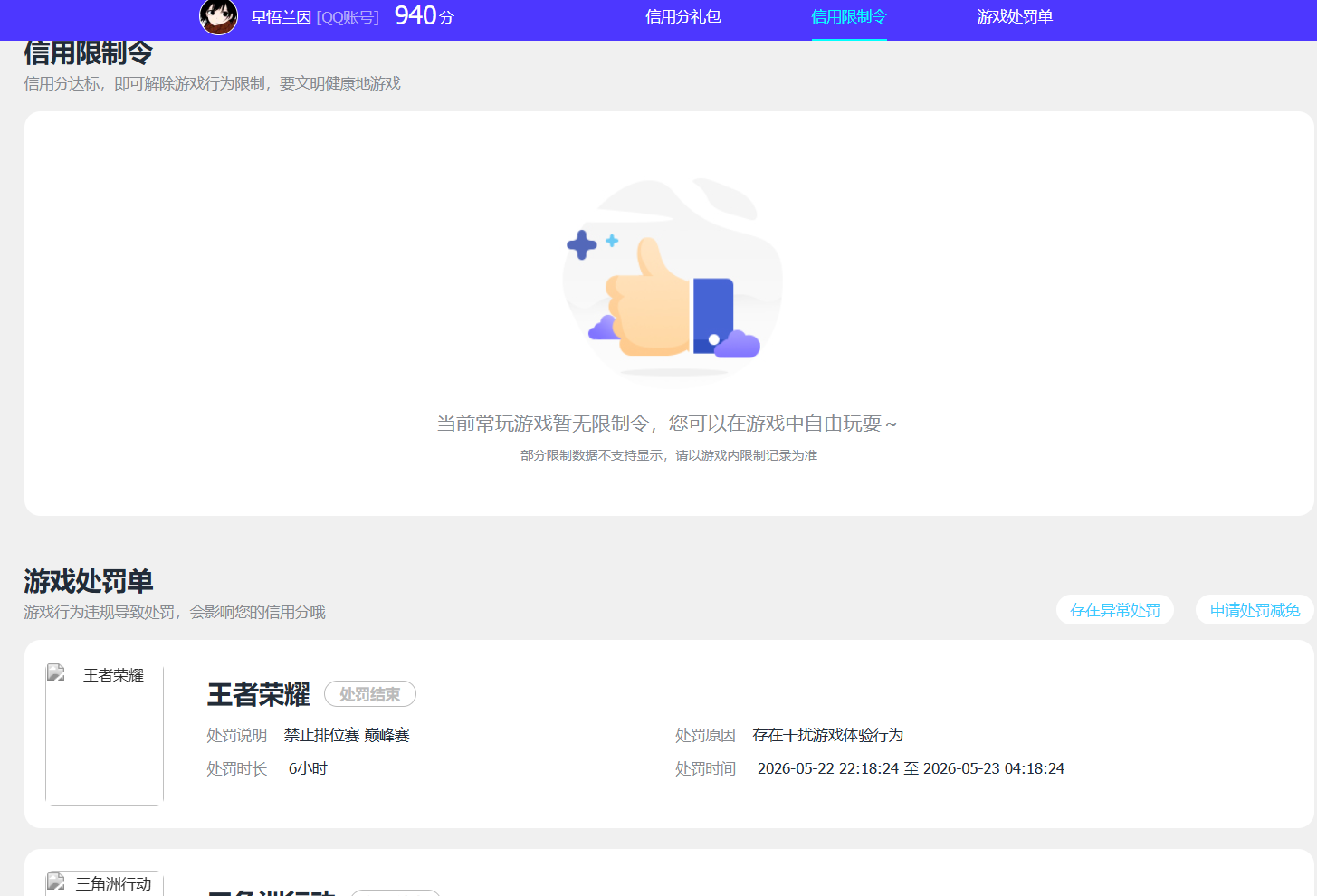This screenshot has height=896, width=1317.
Task: Click the penalty time range starting 2026-05-22
Action: [x=911, y=768]
